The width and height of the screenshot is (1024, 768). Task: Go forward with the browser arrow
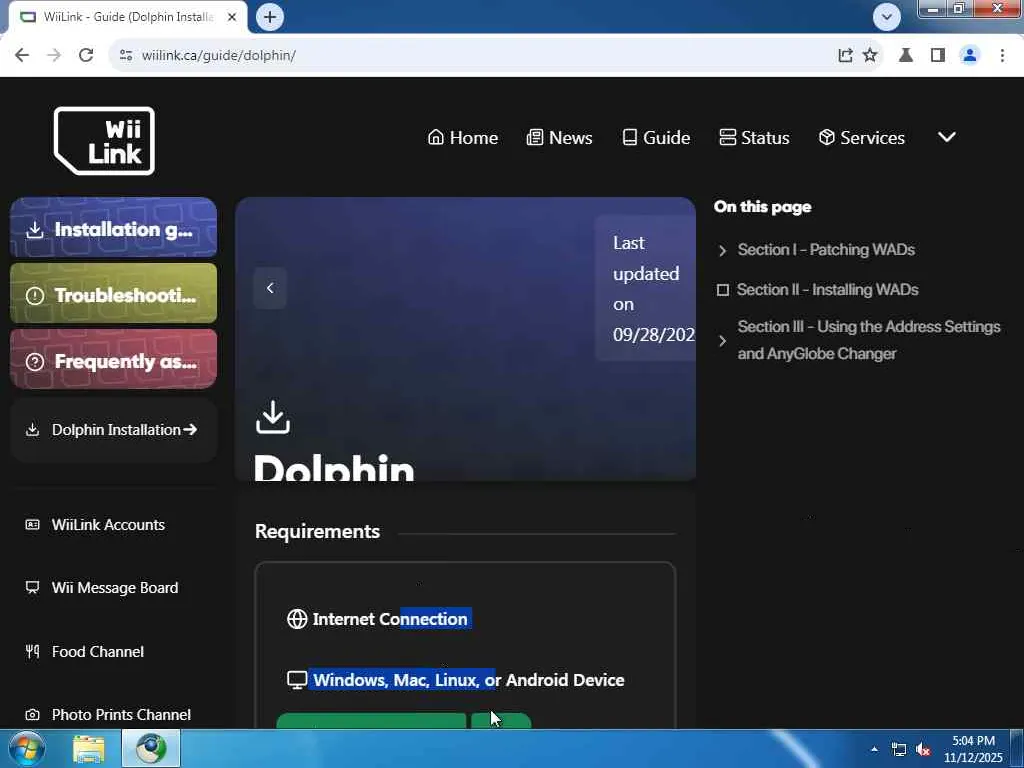[54, 56]
